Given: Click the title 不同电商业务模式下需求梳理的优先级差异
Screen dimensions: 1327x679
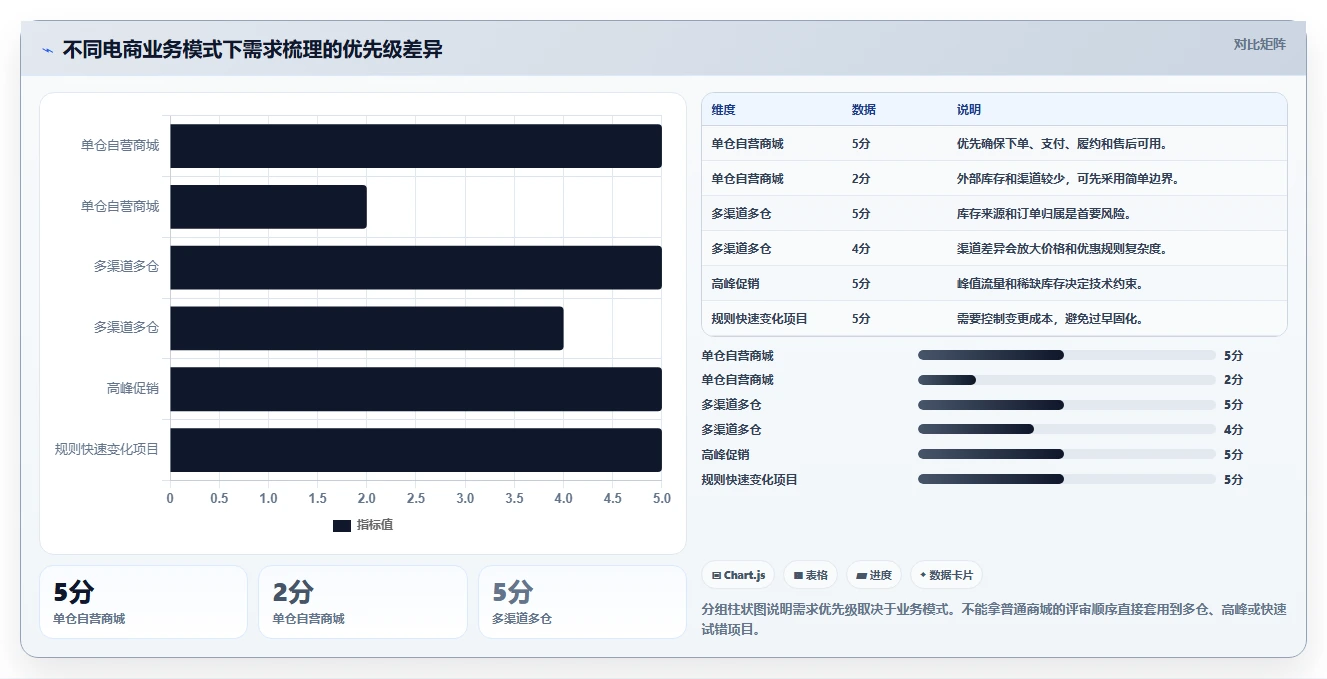Looking at the screenshot, I should pos(252,50).
